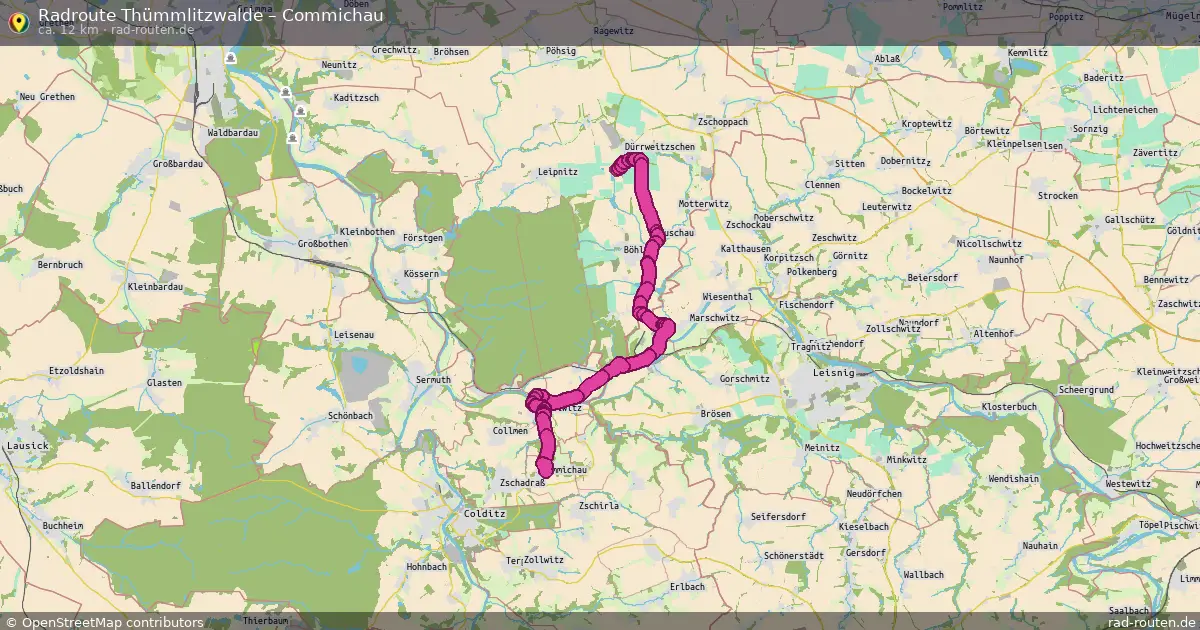Click the Bockelwitz place label

[x=926, y=189]
